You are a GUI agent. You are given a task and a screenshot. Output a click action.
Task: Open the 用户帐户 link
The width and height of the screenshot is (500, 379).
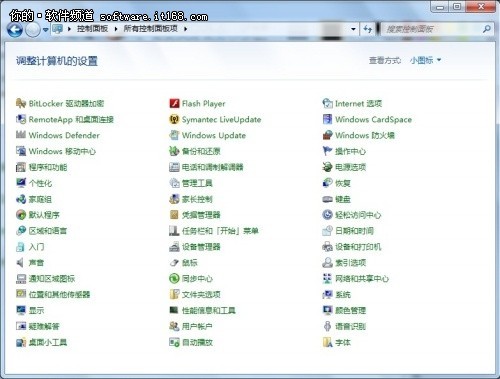point(197,326)
